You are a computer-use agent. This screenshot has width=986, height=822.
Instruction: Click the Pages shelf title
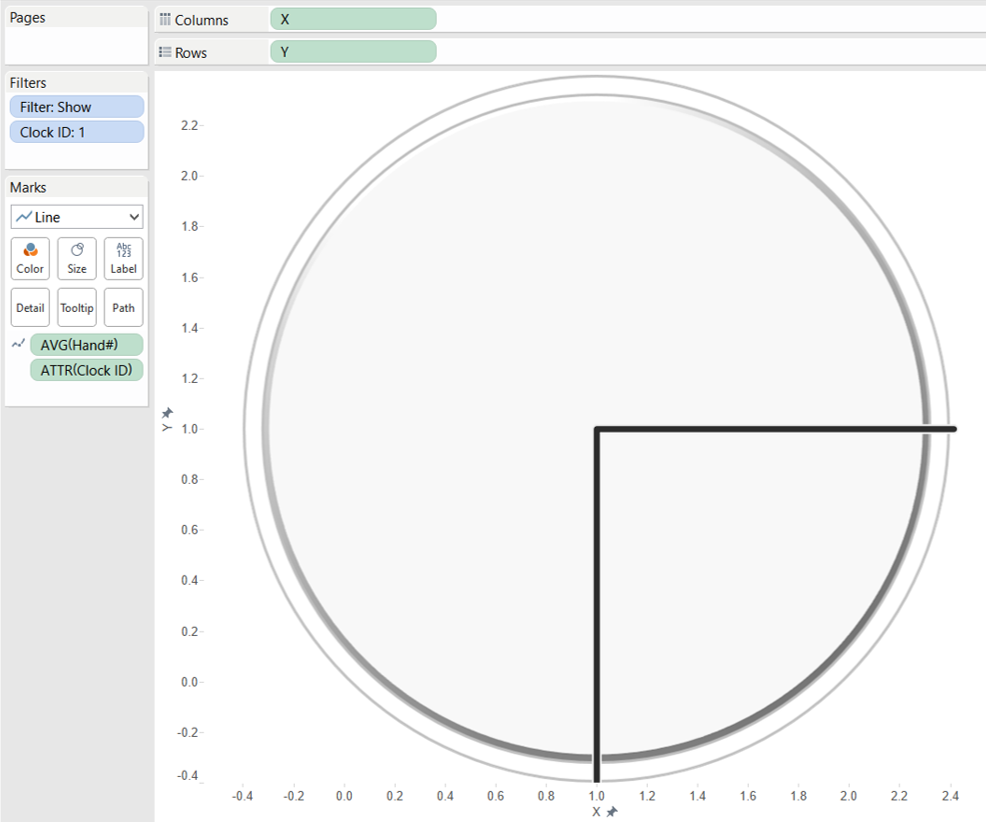point(28,18)
